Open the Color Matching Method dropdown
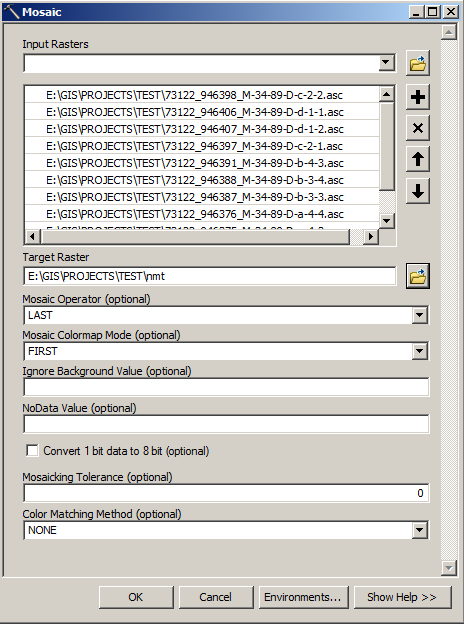Viewport: 464px width, 624px height. pos(419,530)
